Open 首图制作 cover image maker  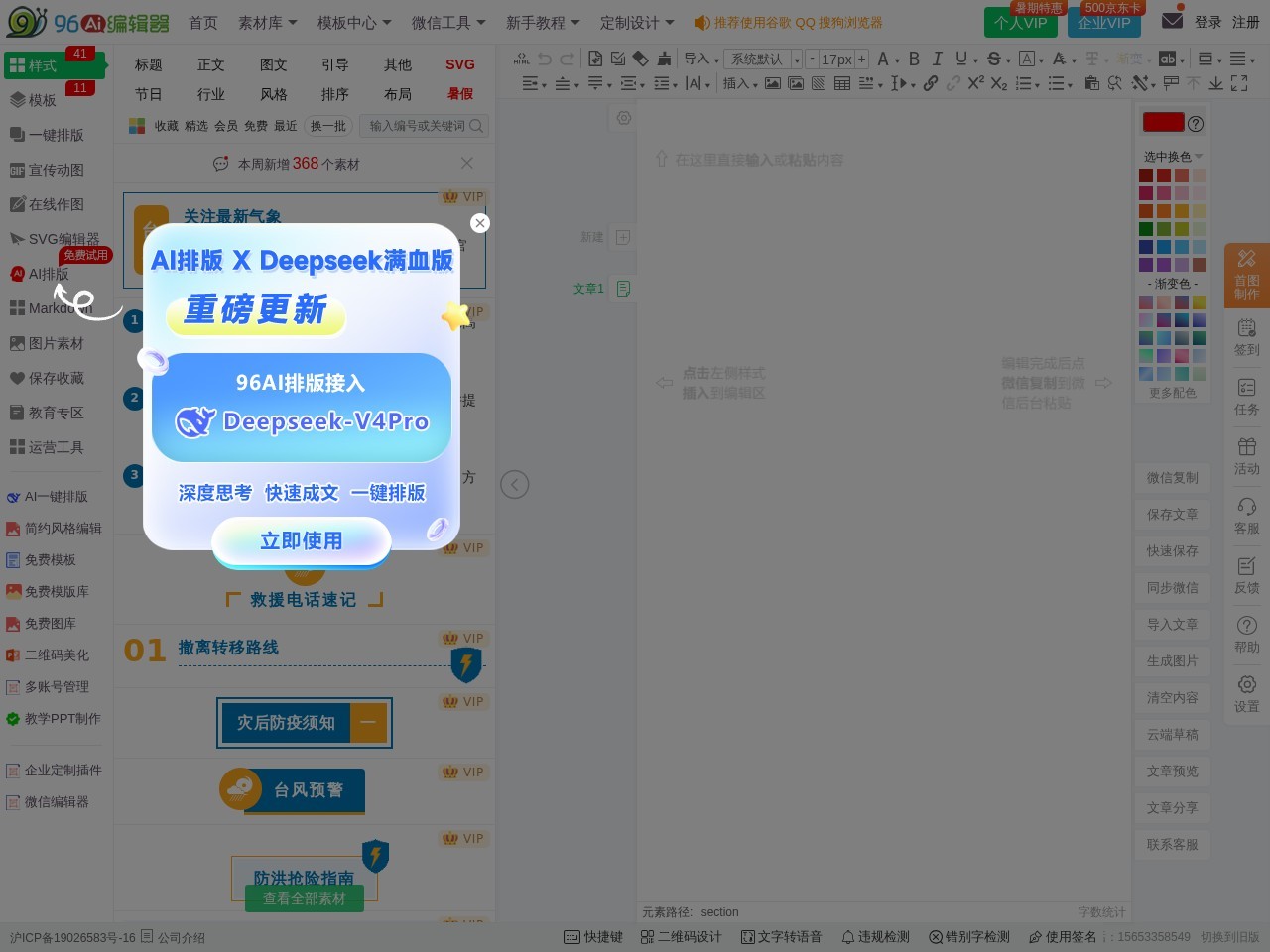point(1247,275)
